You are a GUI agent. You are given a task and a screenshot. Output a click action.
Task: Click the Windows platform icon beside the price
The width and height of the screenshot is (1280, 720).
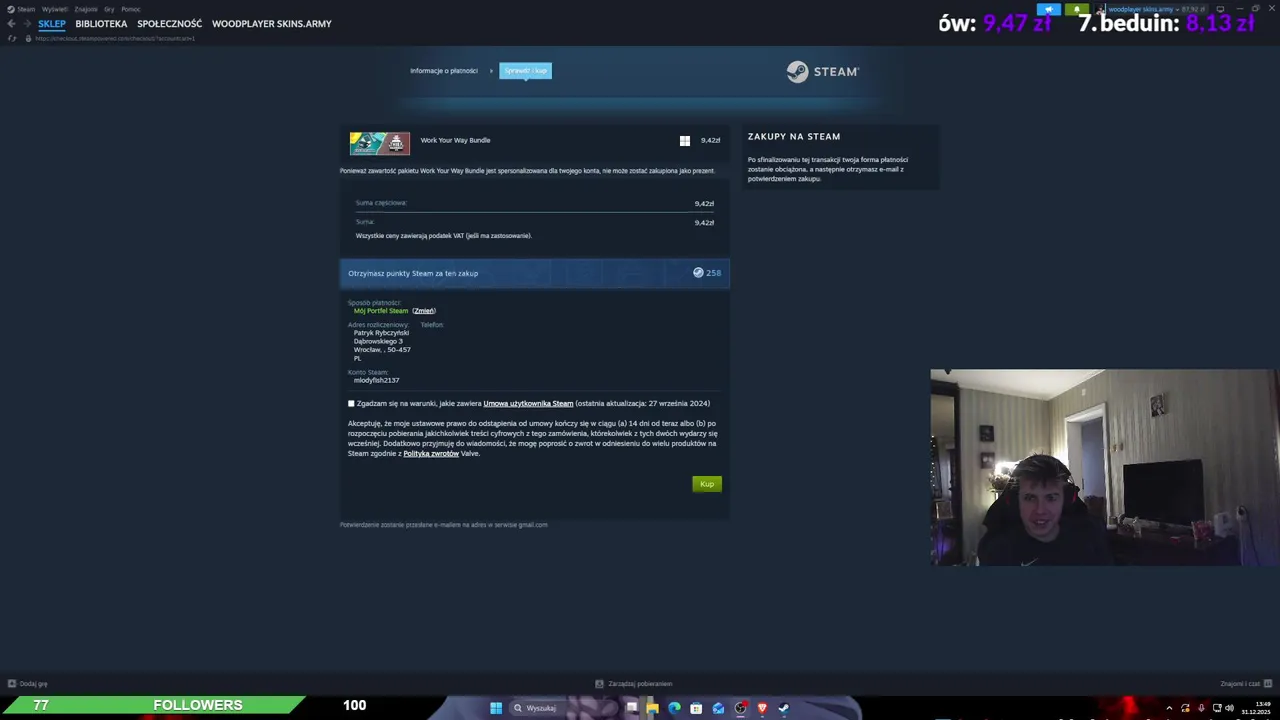click(x=685, y=141)
